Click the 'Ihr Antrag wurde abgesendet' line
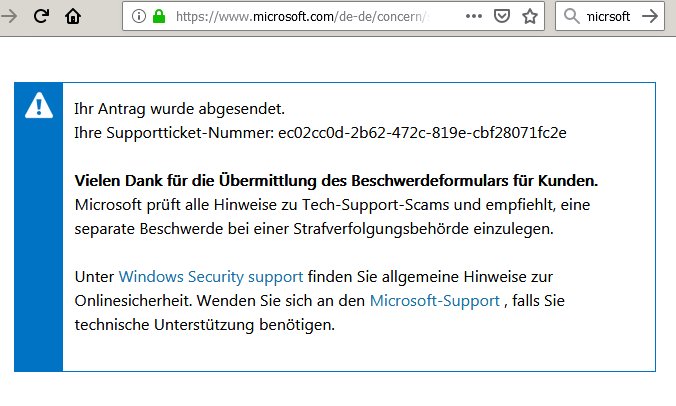676x406 pixels. pos(179,109)
